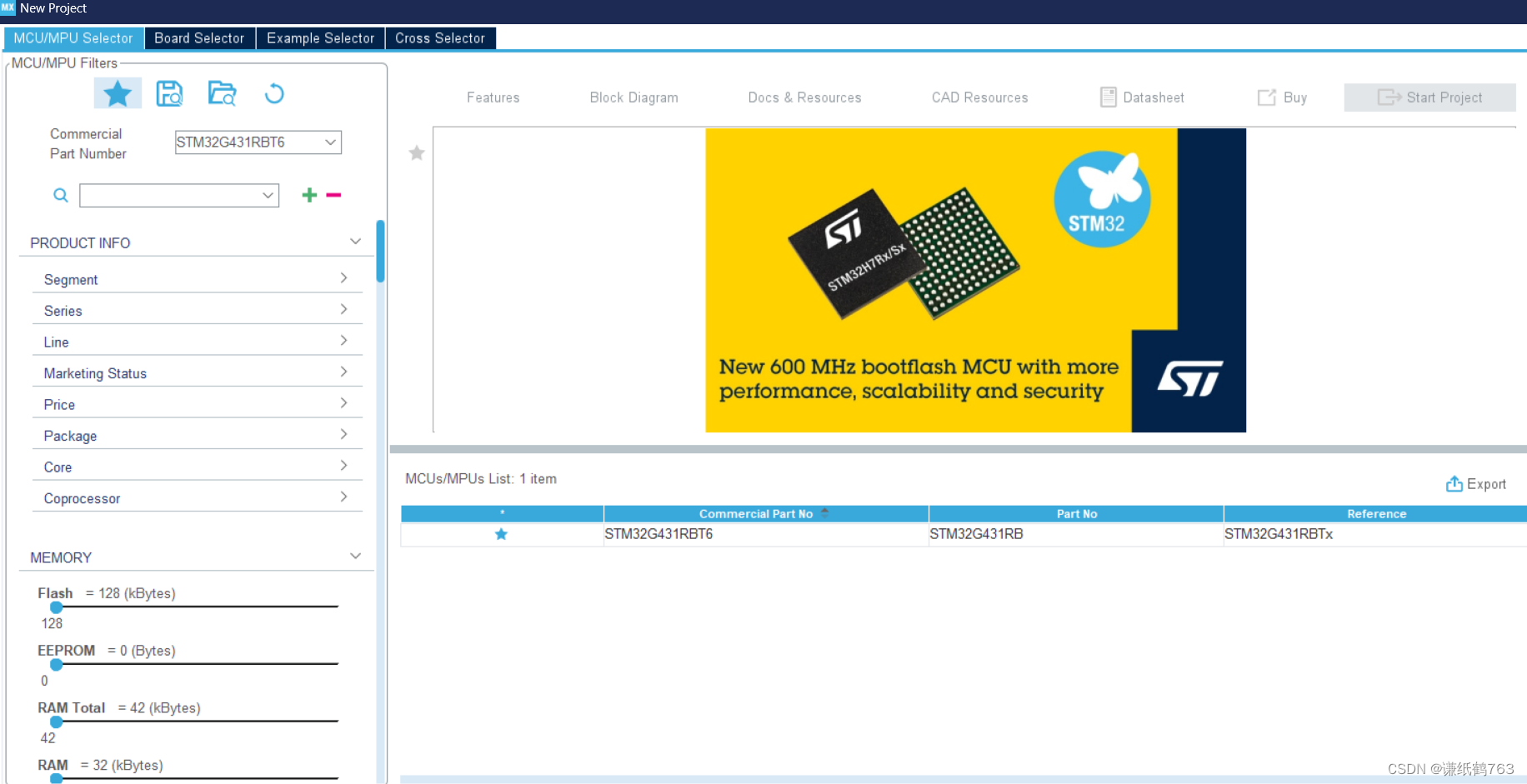Open the CAD Resources tab

[980, 97]
